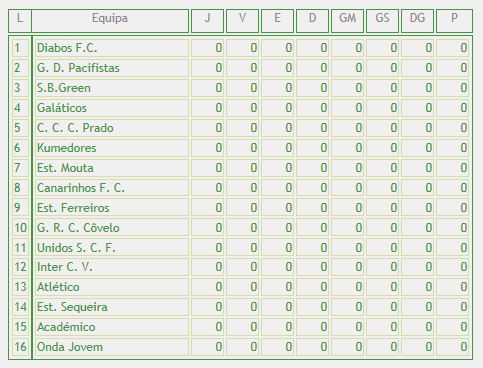This screenshot has height=368, width=483.
Task: Click the Est. Ferreiros team name
Action: 73,208
